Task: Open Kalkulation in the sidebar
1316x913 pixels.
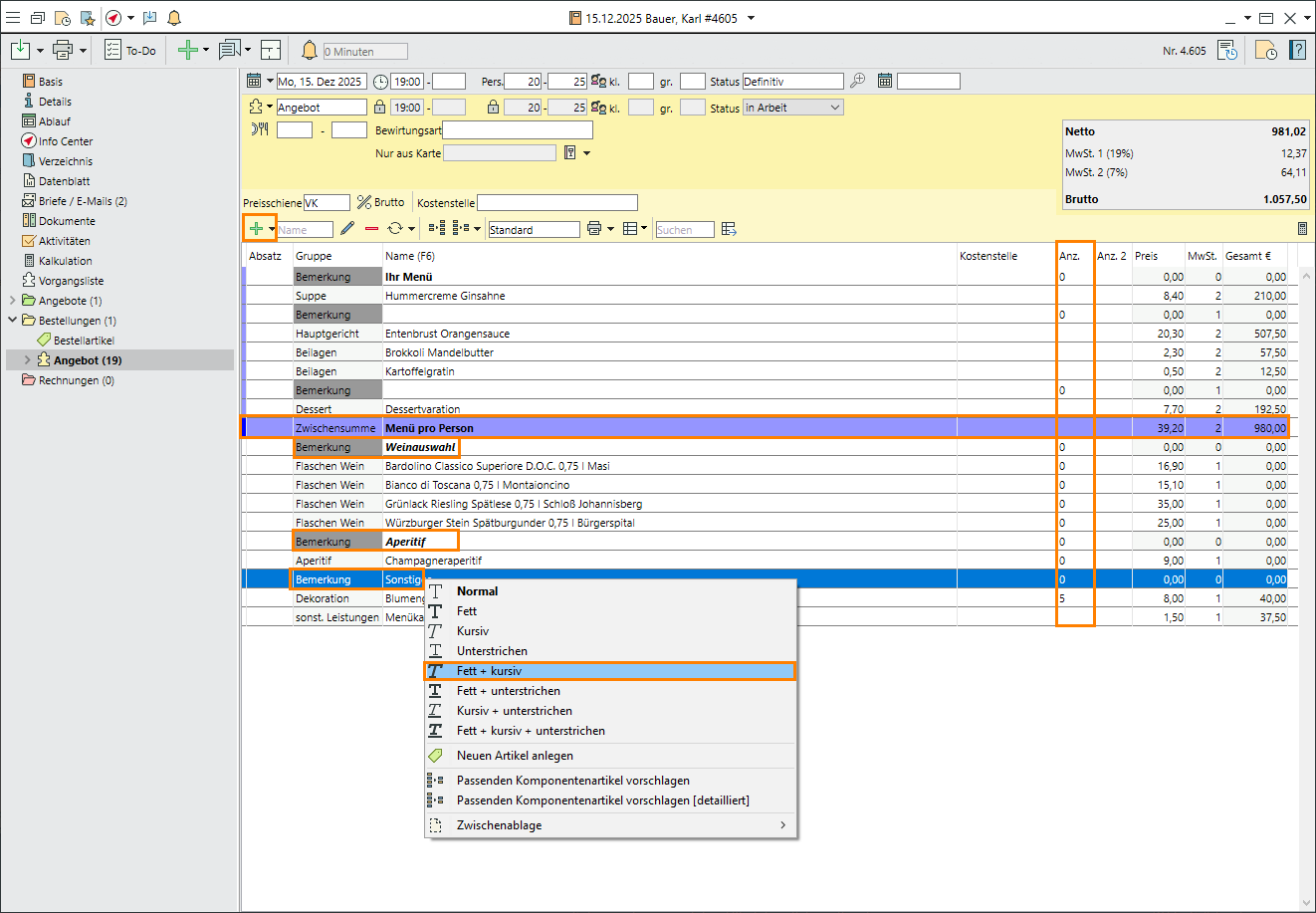Action: click(66, 261)
